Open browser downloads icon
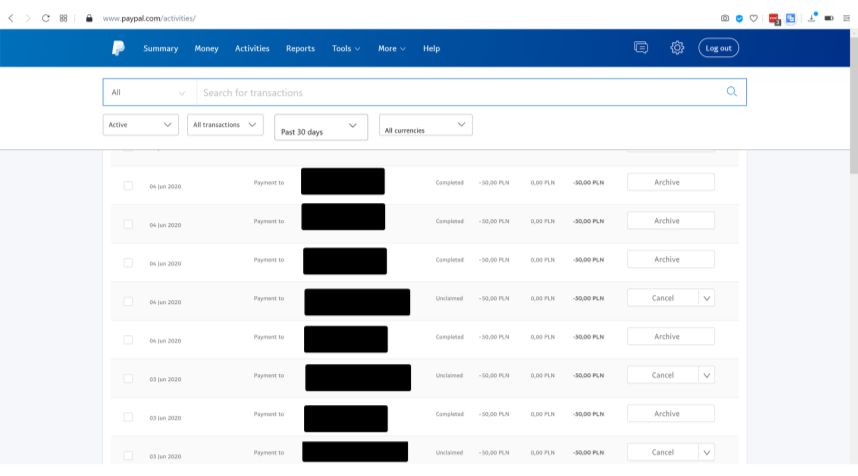Image resolution: width=858 pixels, height=476 pixels. click(811, 18)
